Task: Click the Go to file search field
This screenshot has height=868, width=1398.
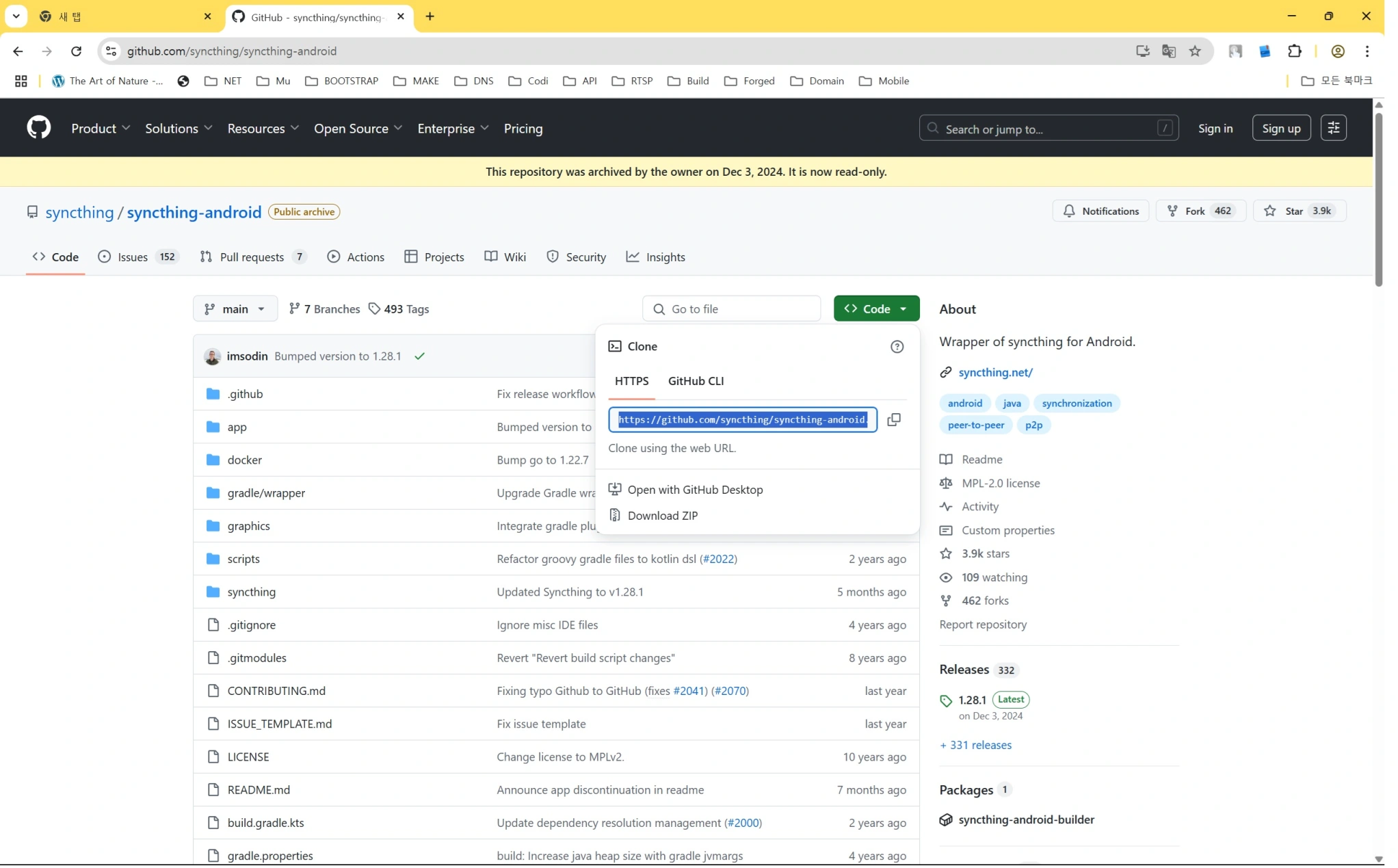Action: click(x=731, y=309)
